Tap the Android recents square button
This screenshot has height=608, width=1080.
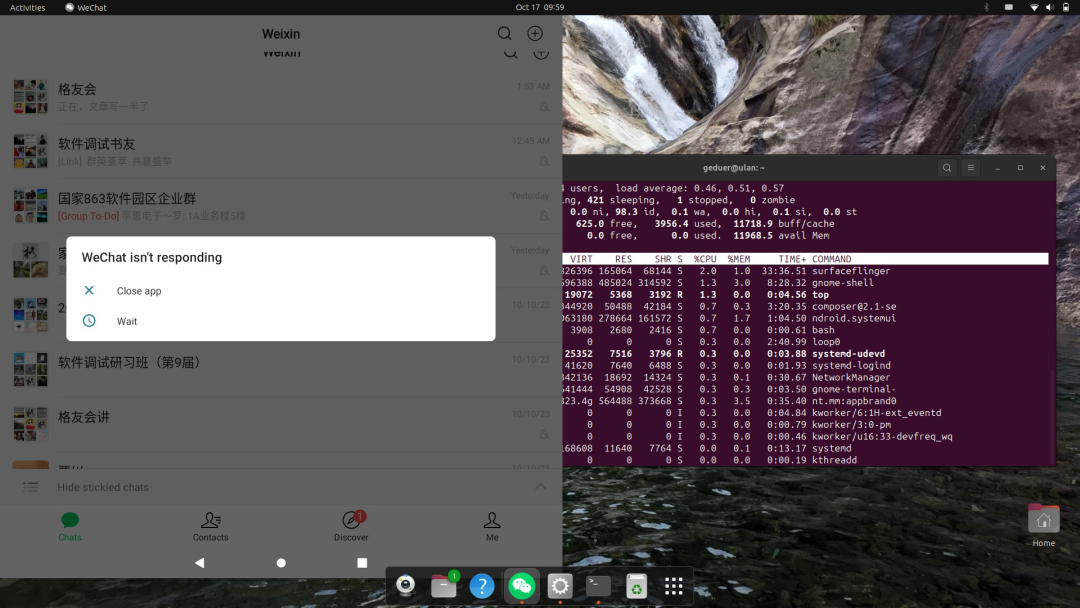coord(362,563)
